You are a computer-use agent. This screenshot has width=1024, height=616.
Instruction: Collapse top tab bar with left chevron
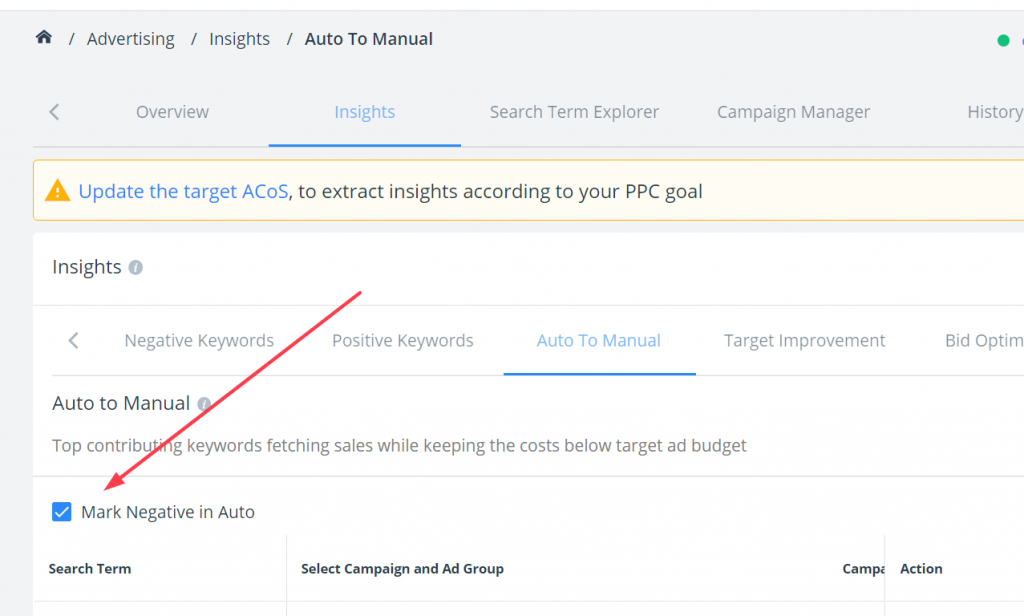tap(54, 112)
